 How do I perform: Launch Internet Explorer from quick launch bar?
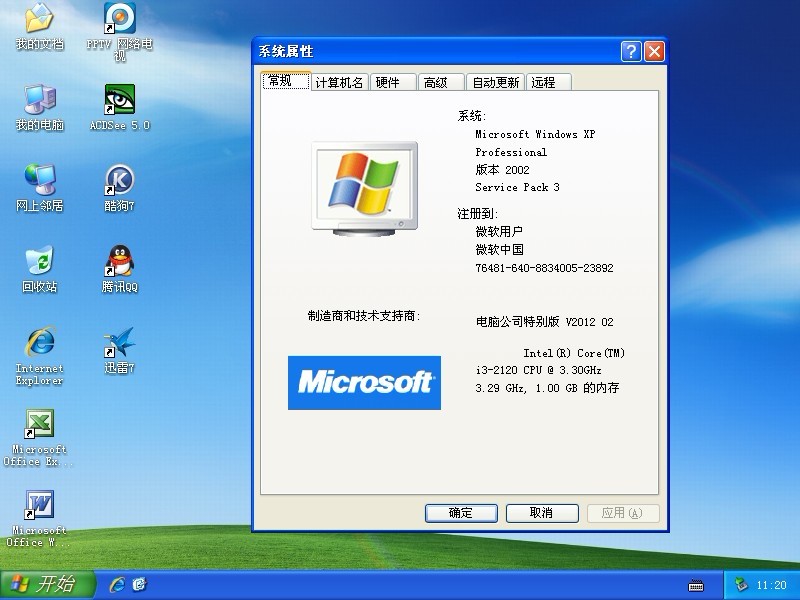pyautogui.click(x=117, y=584)
